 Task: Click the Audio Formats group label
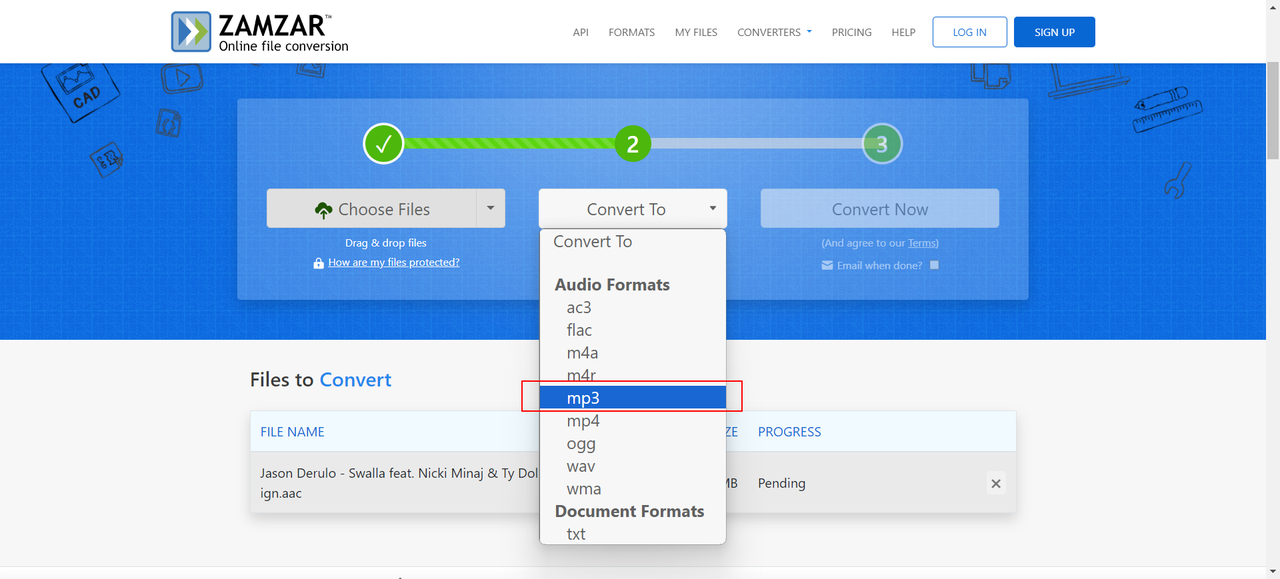pyautogui.click(x=612, y=285)
